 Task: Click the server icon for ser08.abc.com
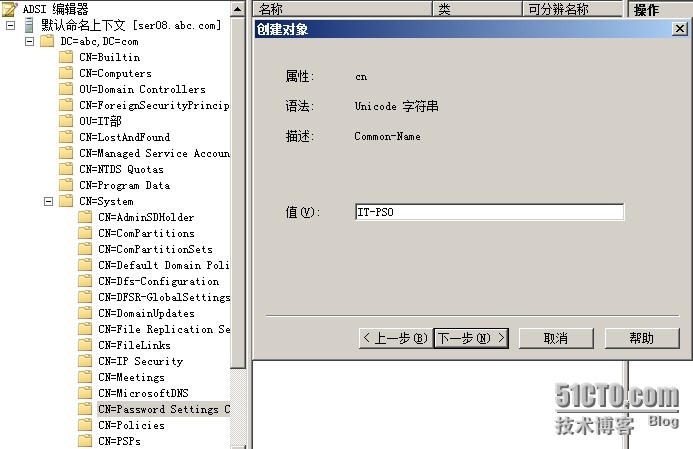[29, 25]
